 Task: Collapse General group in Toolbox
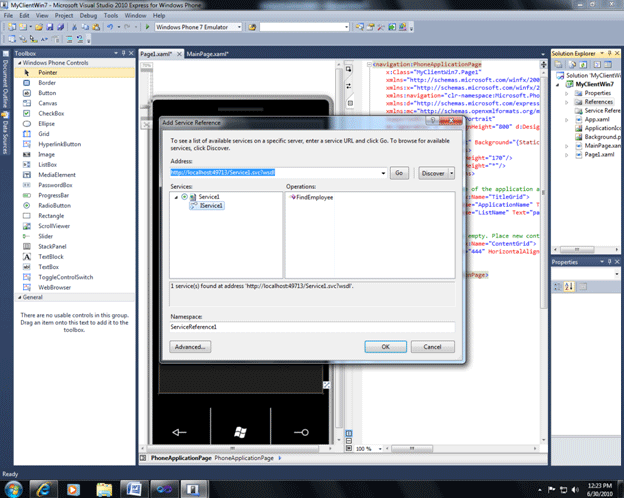(x=19, y=297)
